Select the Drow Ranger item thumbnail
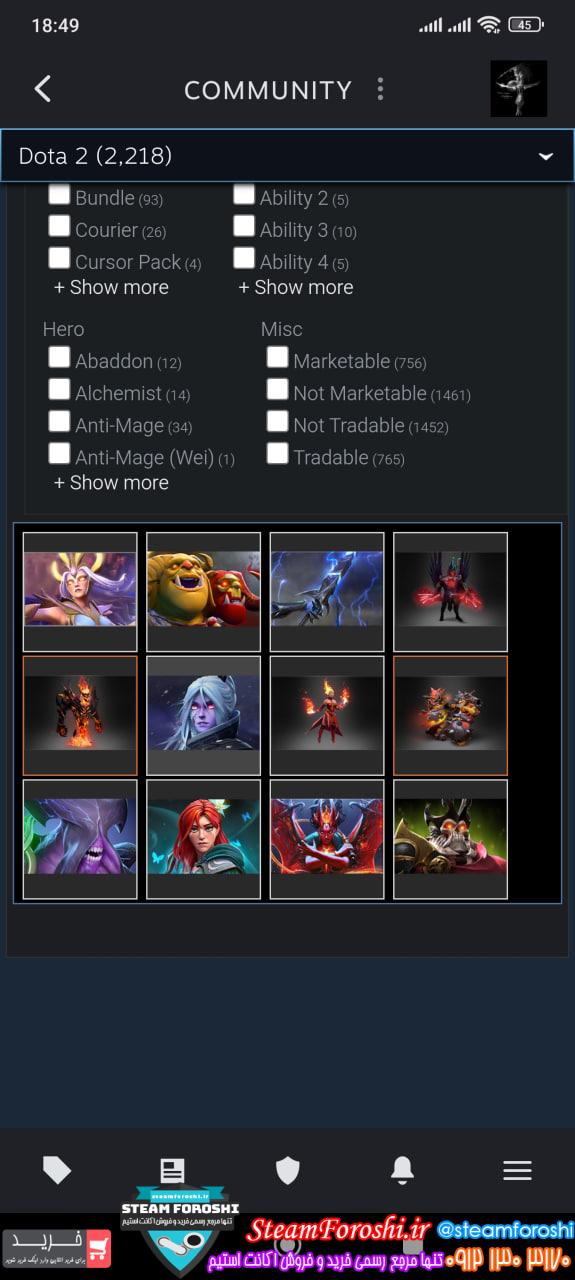 pos(203,715)
